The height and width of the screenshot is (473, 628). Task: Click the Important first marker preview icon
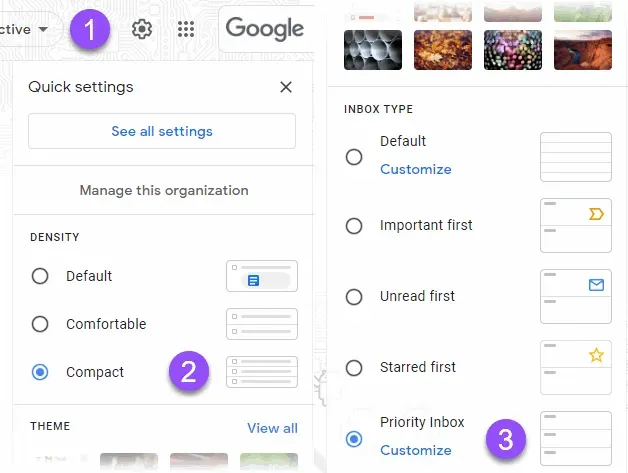click(x=596, y=214)
